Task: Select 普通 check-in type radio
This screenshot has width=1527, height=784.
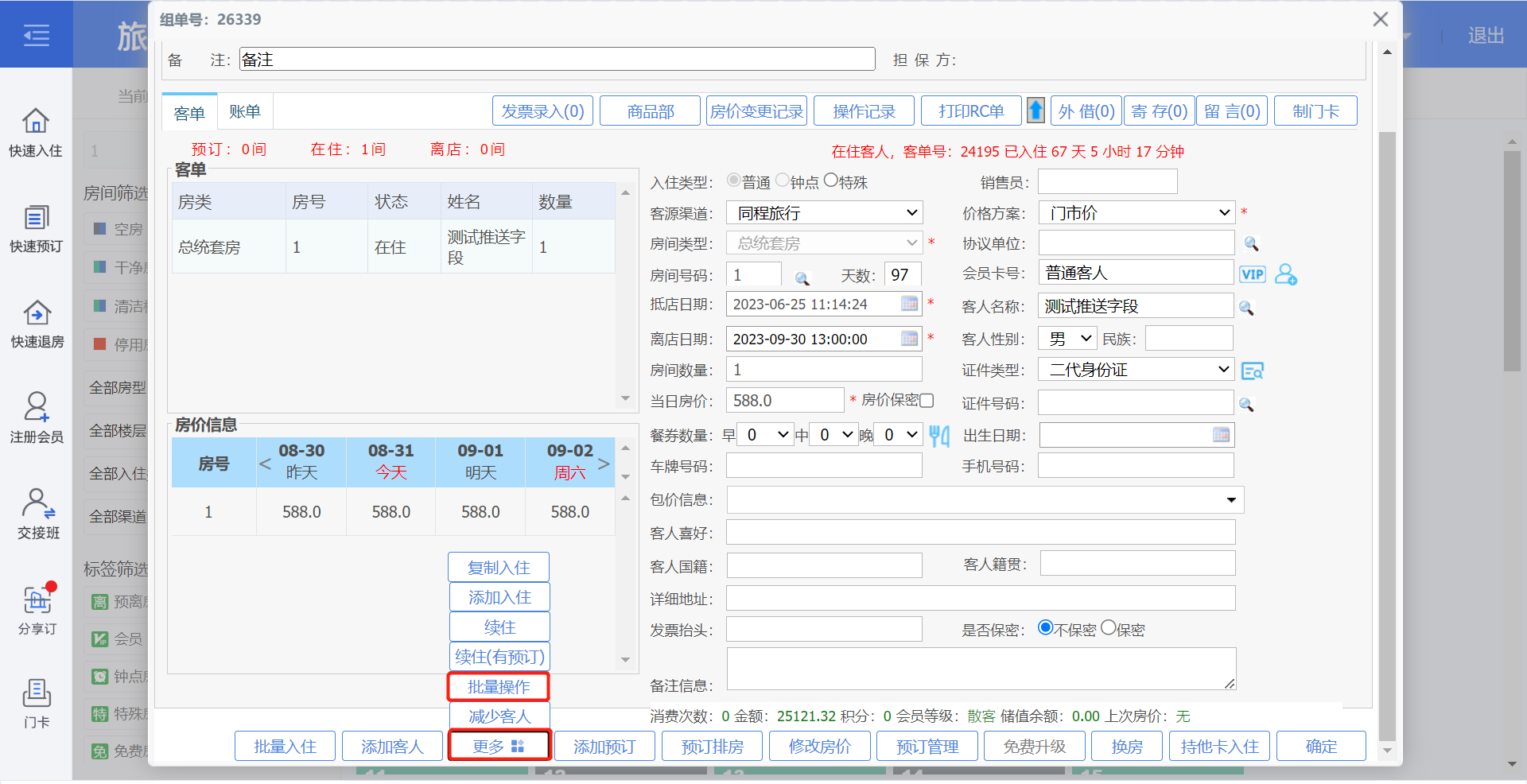Action: [733, 180]
